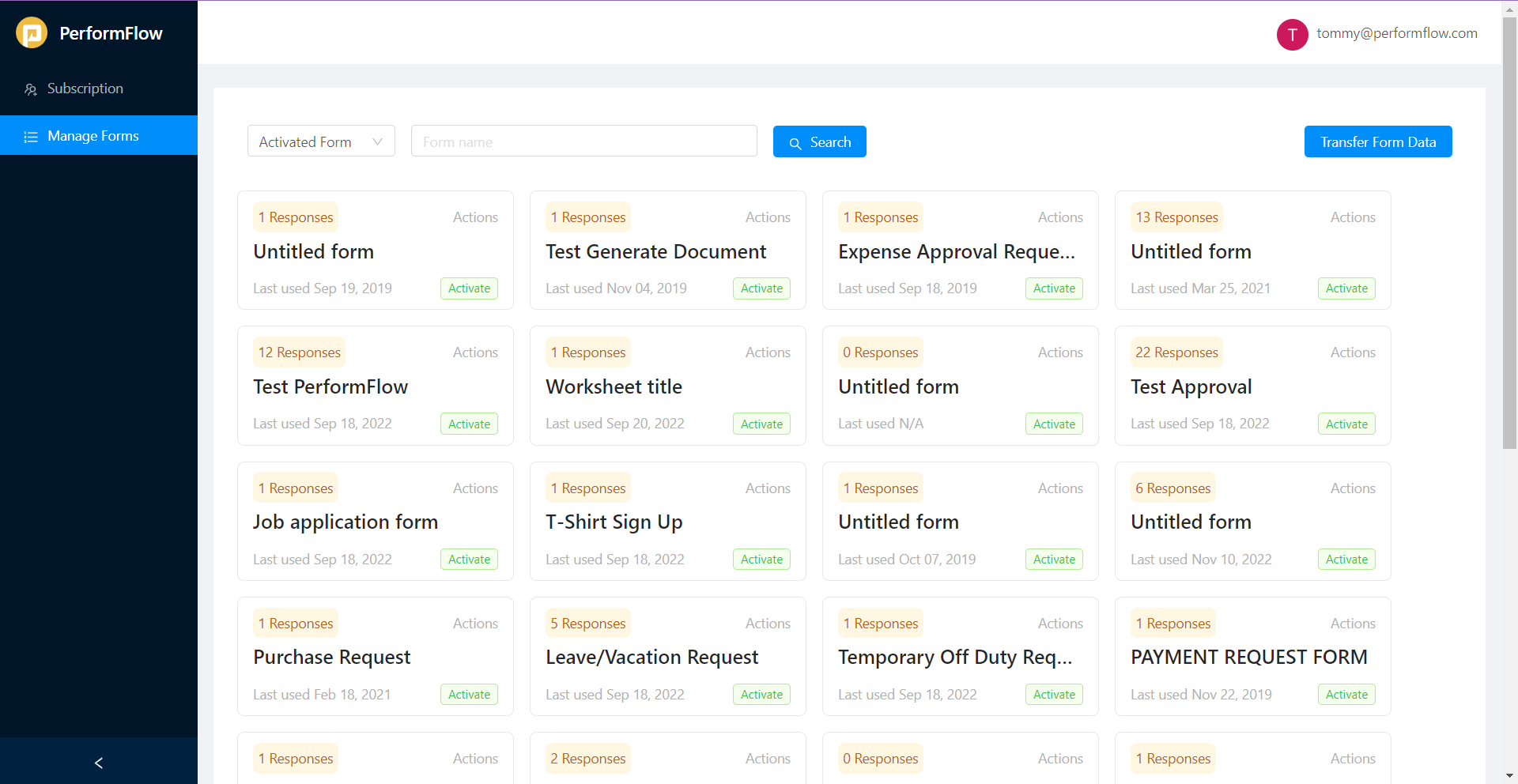Click the Manage Forms list icon

coord(30,135)
